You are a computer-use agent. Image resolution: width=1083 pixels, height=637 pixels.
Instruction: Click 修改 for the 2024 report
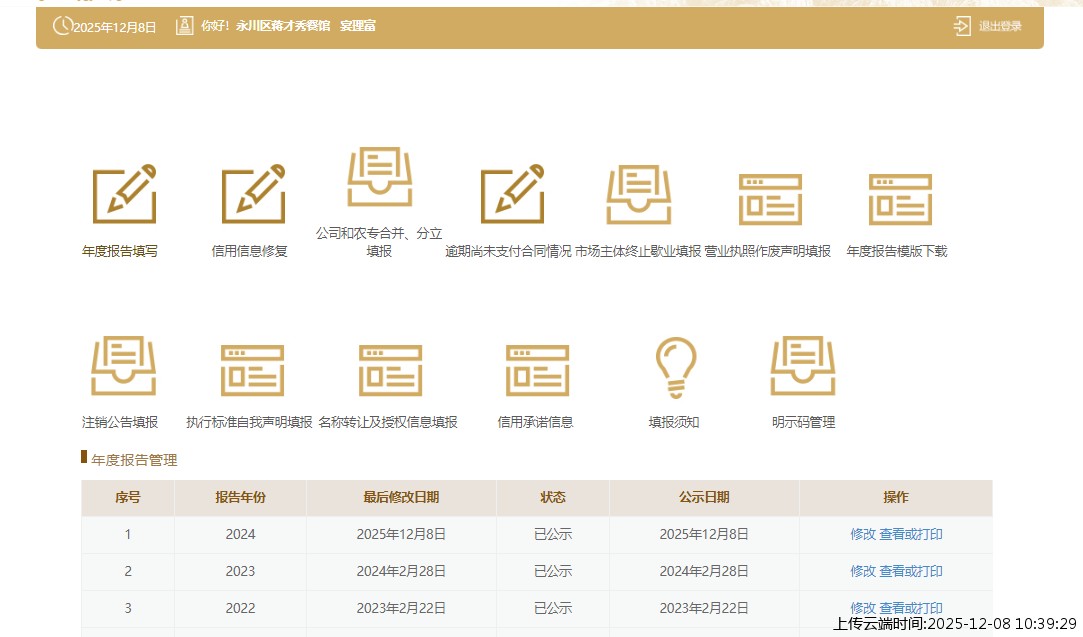[862, 534]
